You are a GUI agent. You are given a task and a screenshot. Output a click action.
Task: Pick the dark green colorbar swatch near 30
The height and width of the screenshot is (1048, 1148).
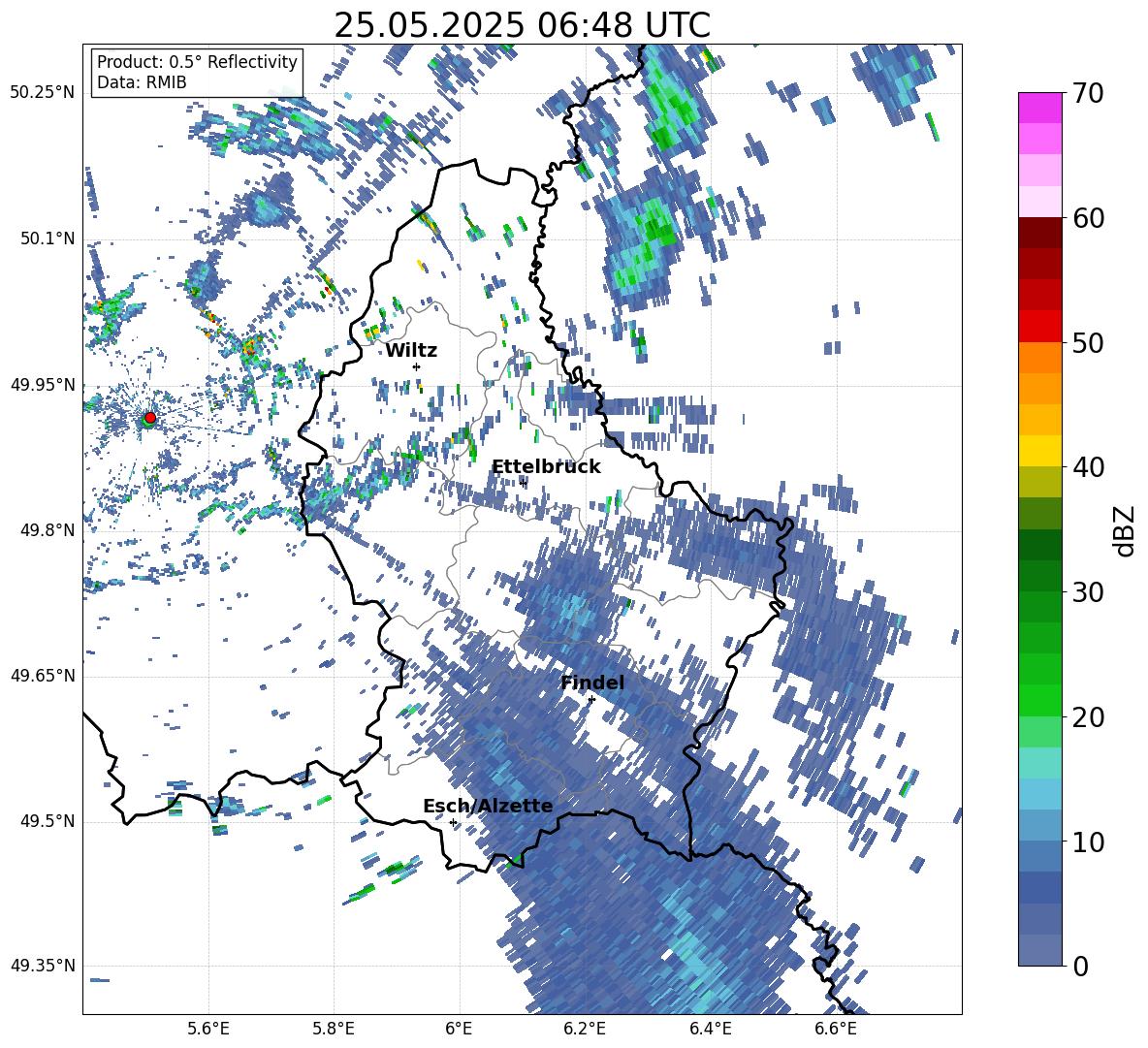tap(1039, 575)
